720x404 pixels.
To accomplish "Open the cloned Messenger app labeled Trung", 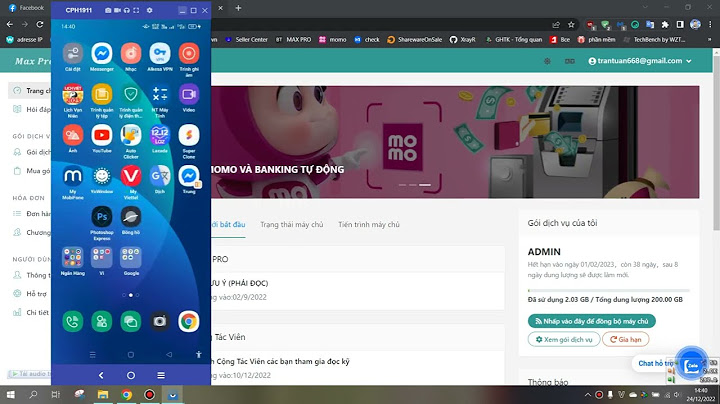I will 189,176.
